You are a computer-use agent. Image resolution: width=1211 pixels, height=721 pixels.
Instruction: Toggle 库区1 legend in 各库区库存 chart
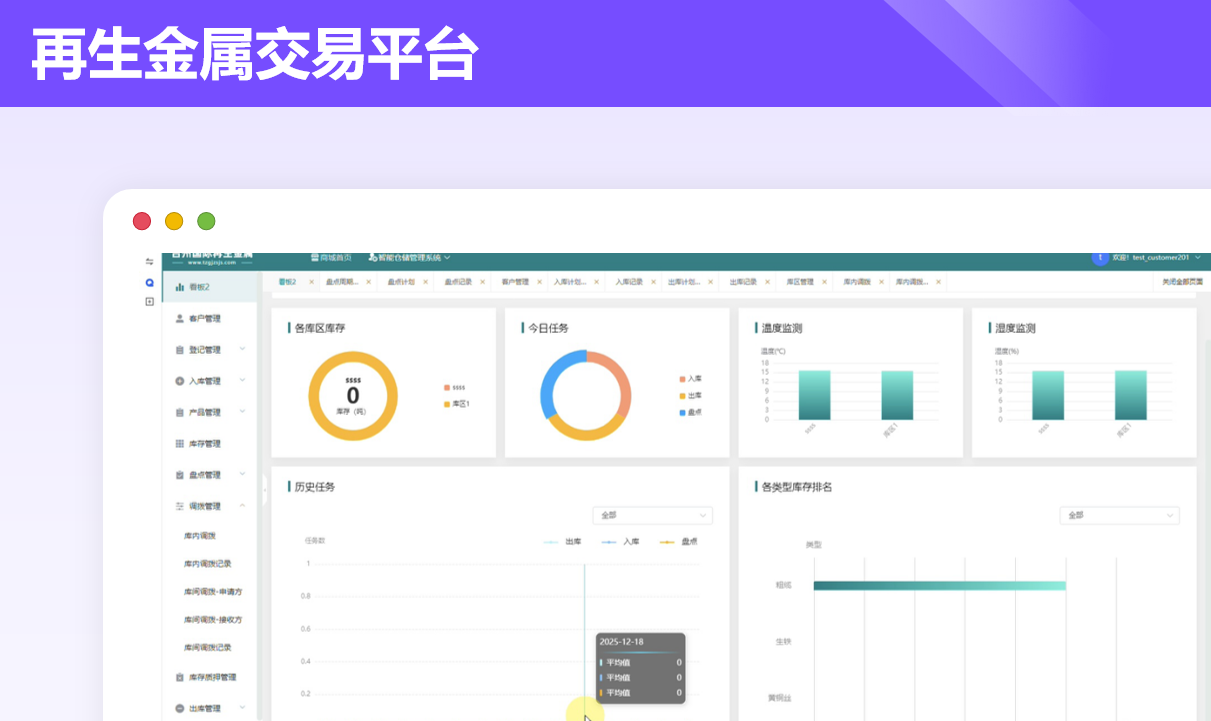(457, 403)
